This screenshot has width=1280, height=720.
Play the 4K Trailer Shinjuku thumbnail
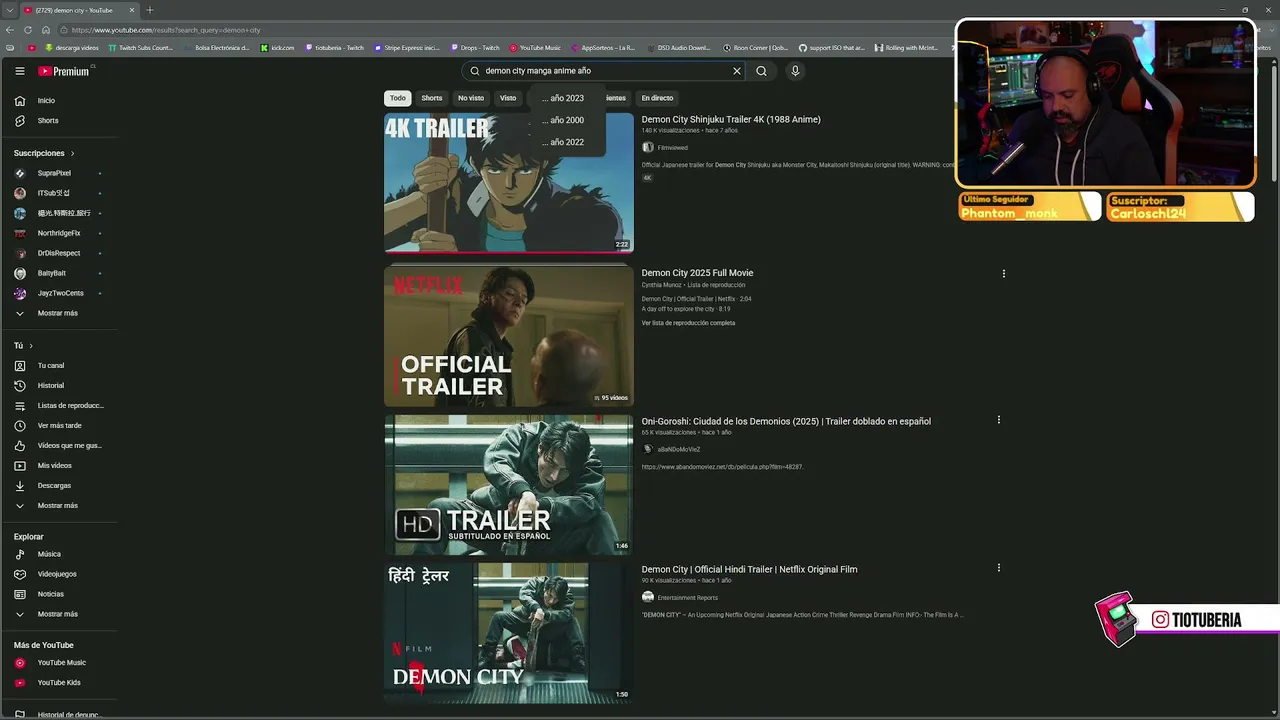[509, 182]
